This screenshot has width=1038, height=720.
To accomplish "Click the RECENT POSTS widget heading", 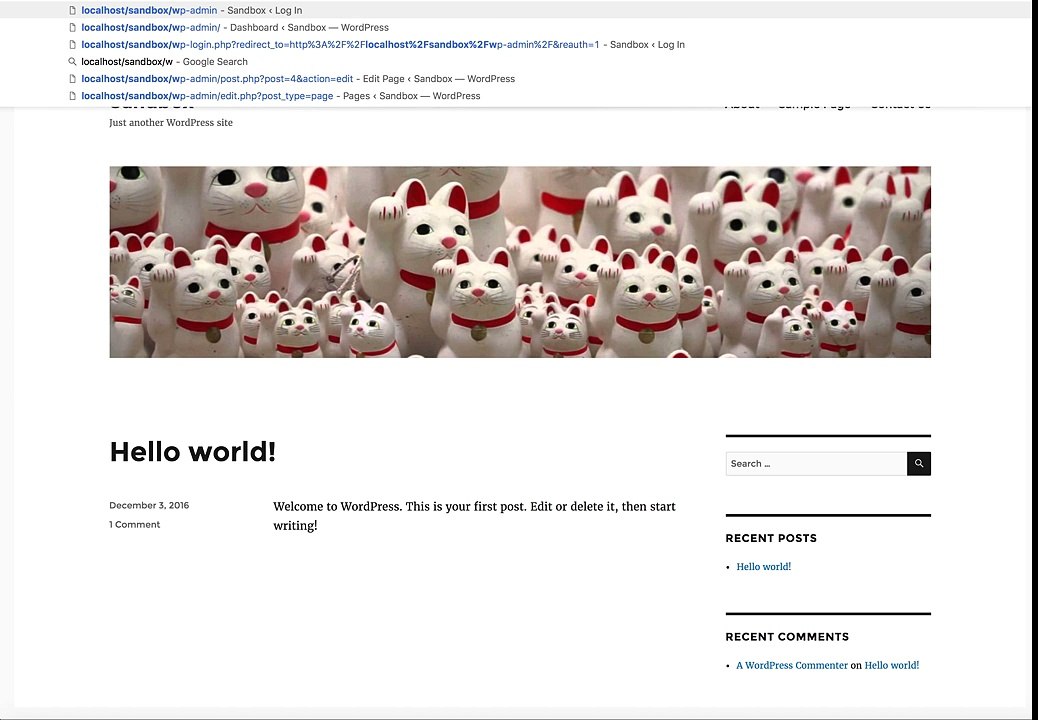I will pos(771,538).
